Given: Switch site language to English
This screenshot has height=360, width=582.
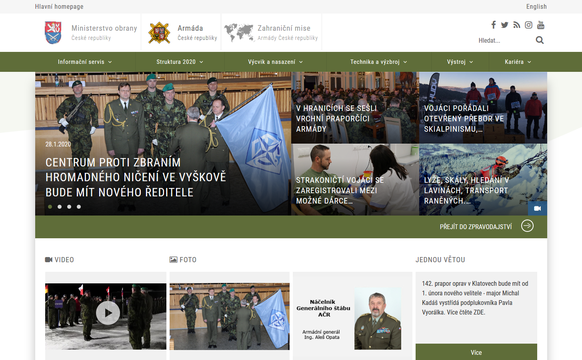Looking at the screenshot, I should point(536,7).
